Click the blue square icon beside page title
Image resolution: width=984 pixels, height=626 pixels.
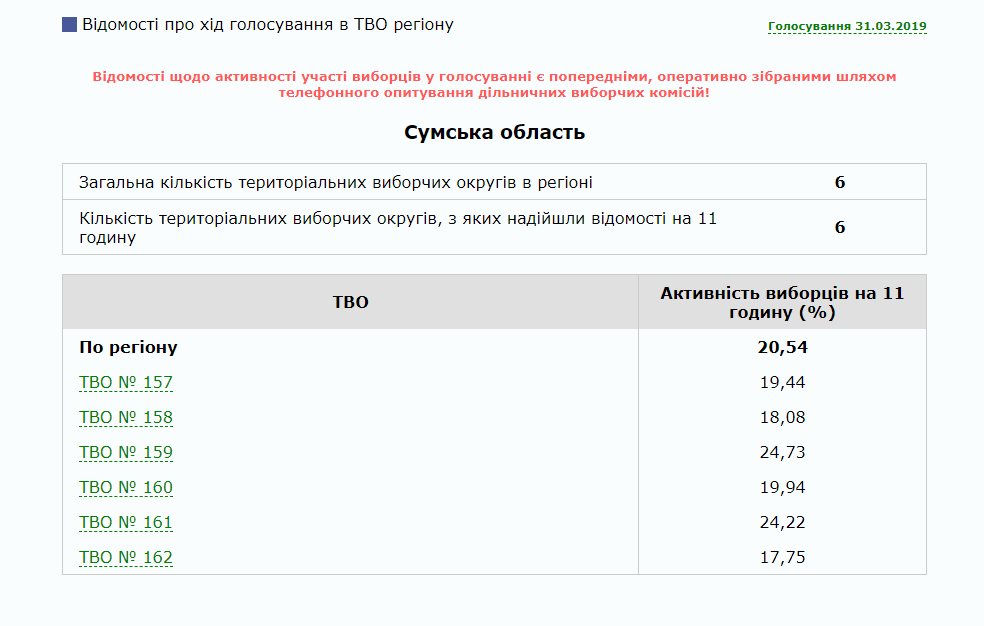pos(69,24)
